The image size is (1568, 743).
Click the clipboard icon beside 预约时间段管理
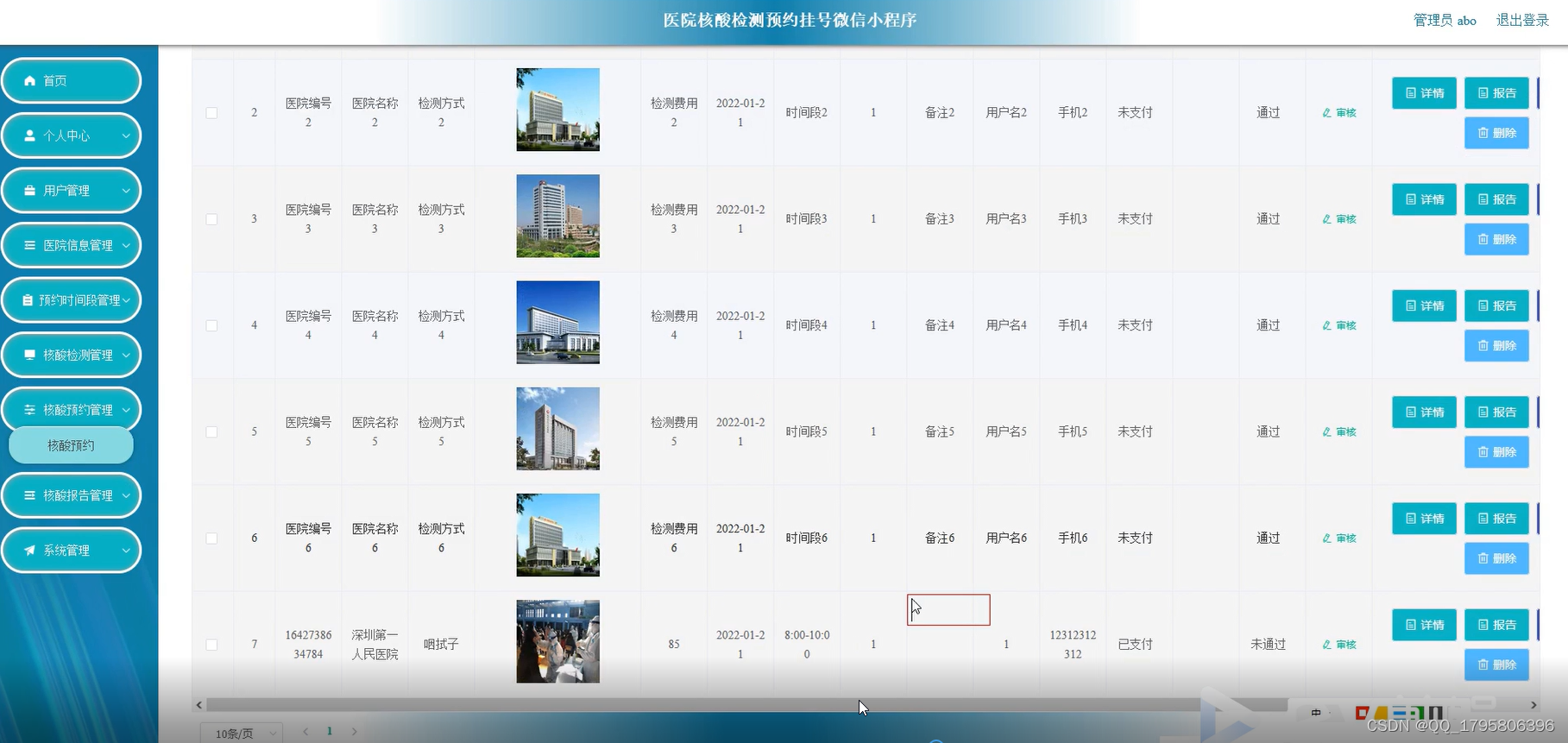pyautogui.click(x=28, y=300)
